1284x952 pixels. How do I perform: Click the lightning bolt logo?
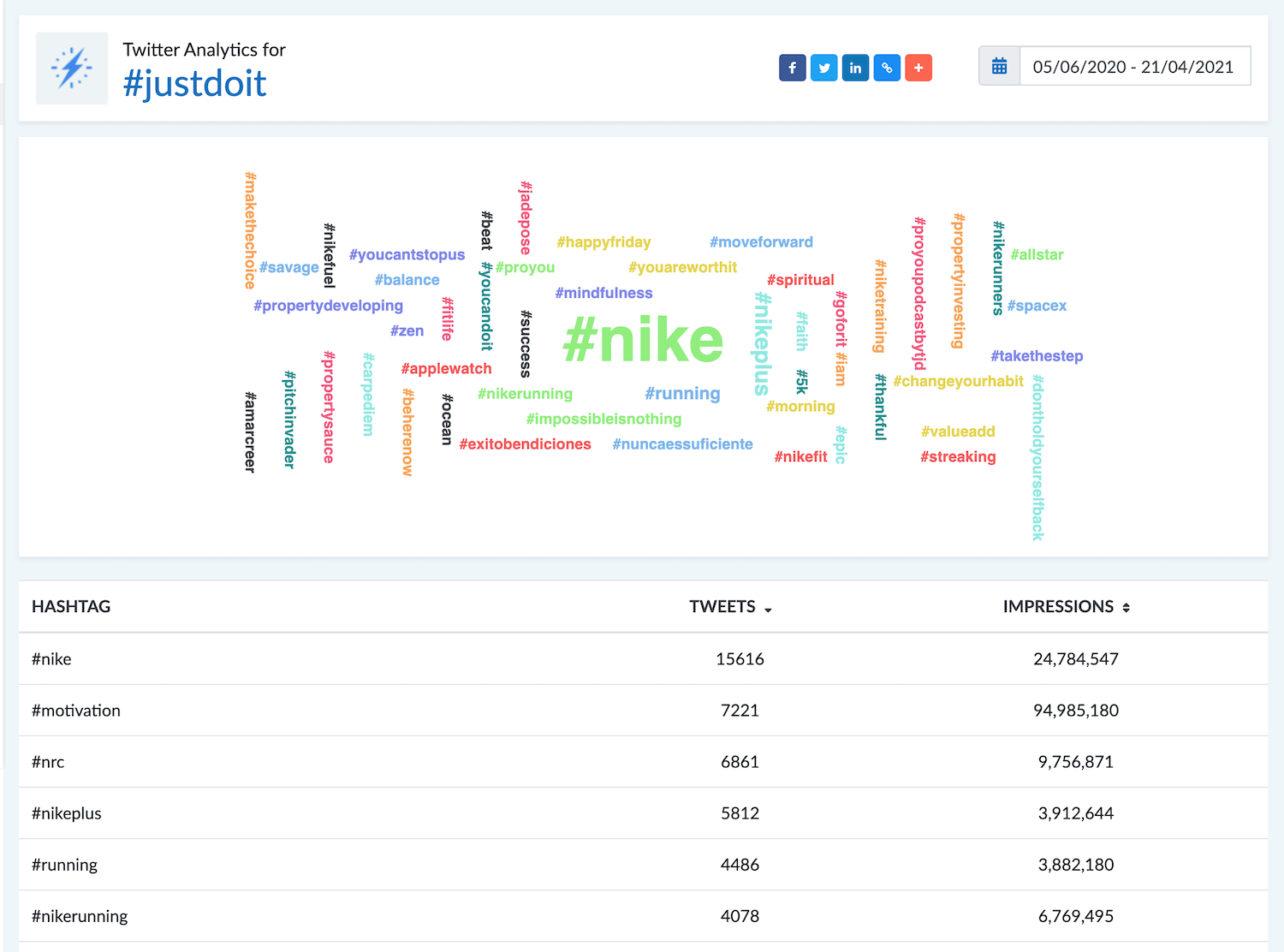72,68
